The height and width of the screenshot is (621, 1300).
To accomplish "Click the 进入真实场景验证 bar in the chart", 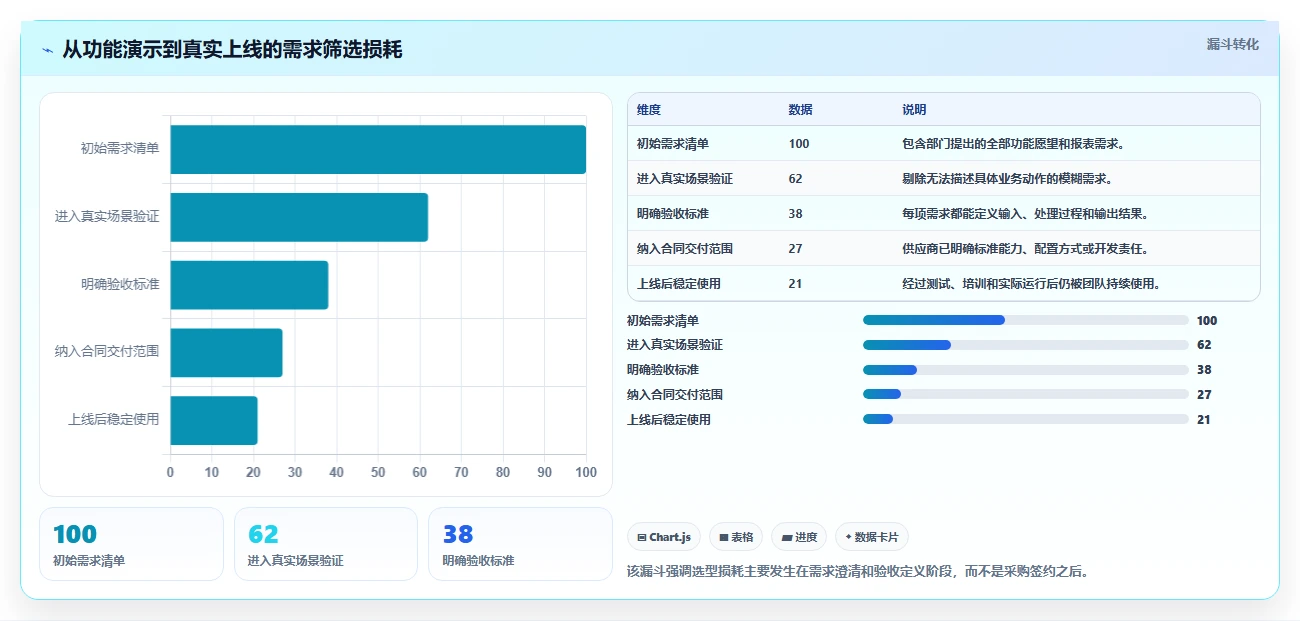I will point(299,217).
